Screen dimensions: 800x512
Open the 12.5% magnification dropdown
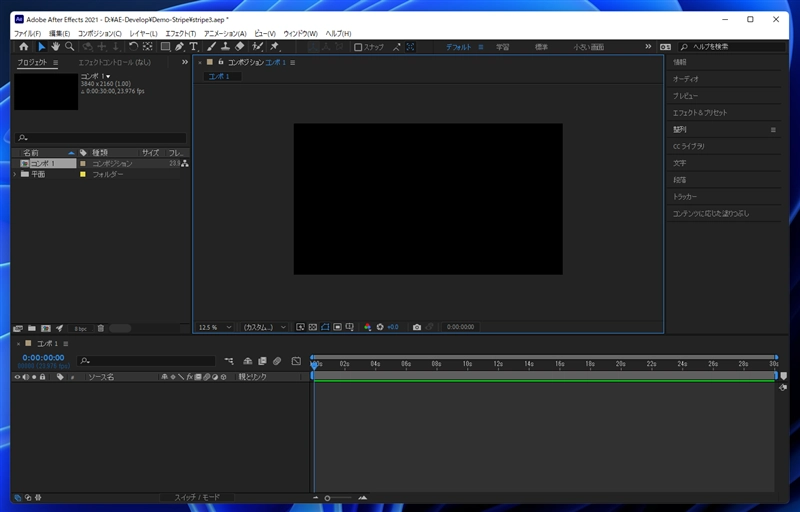(214, 327)
